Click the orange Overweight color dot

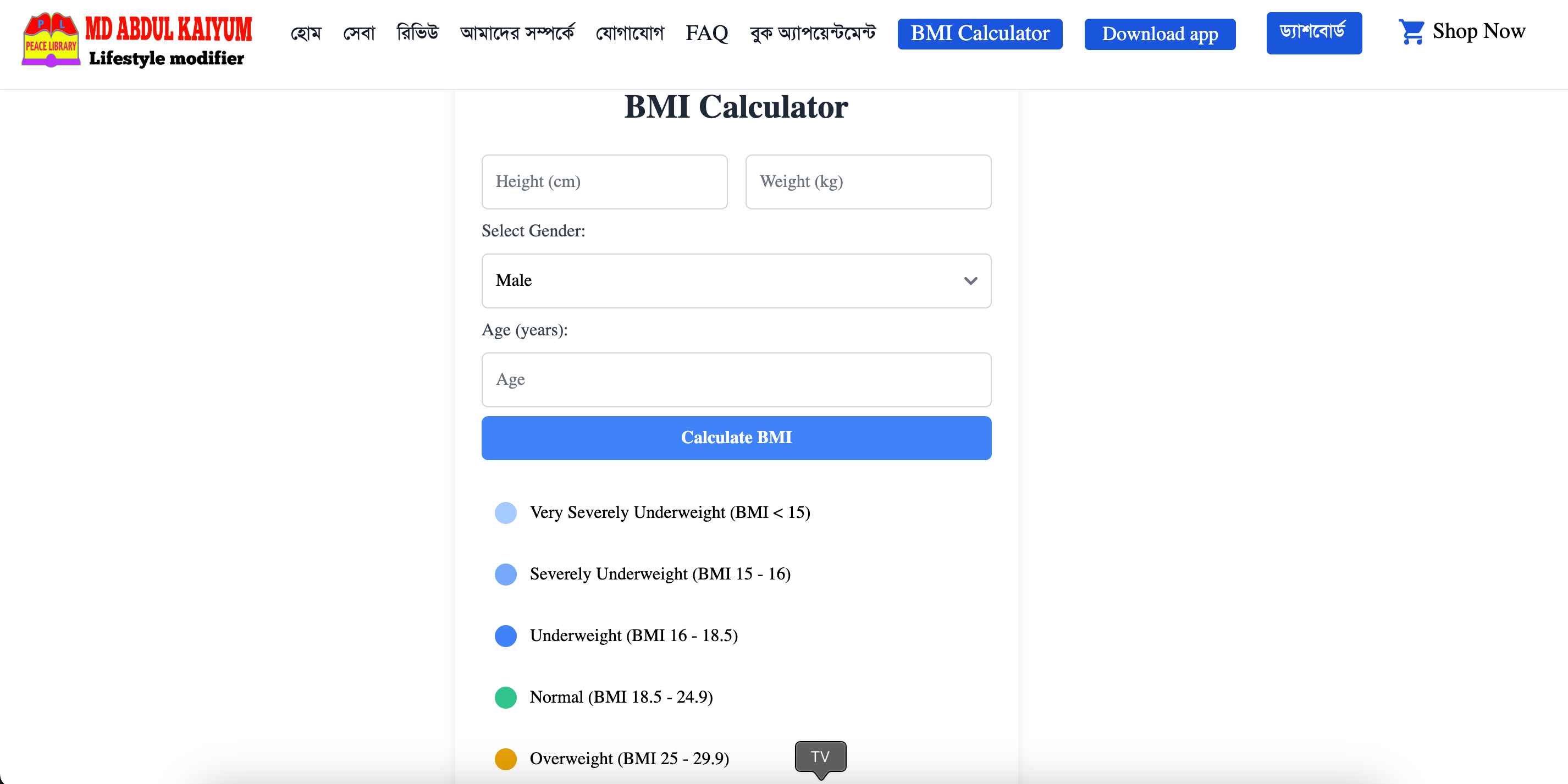[x=505, y=759]
